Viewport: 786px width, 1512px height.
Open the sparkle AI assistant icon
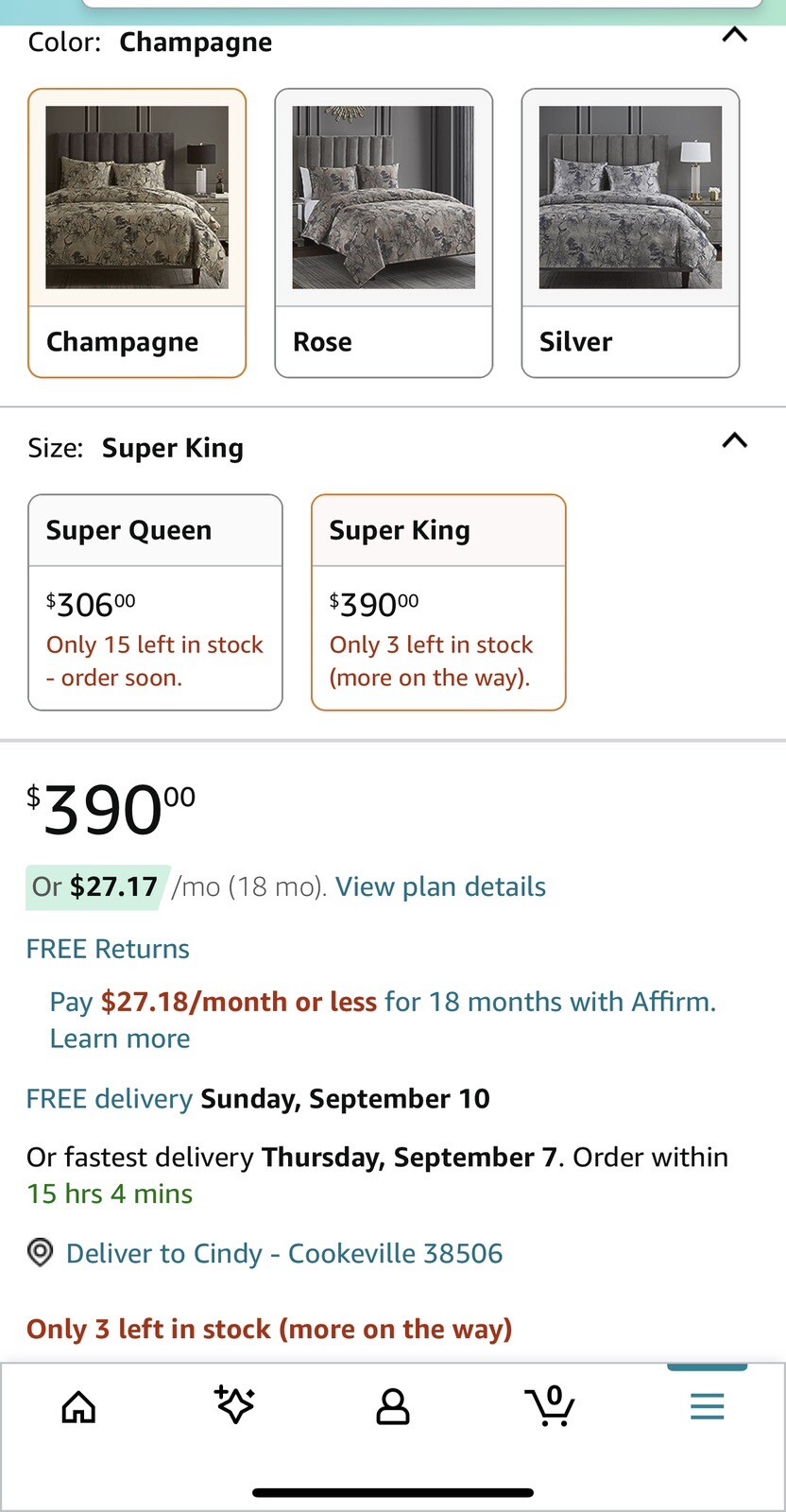[235, 1404]
